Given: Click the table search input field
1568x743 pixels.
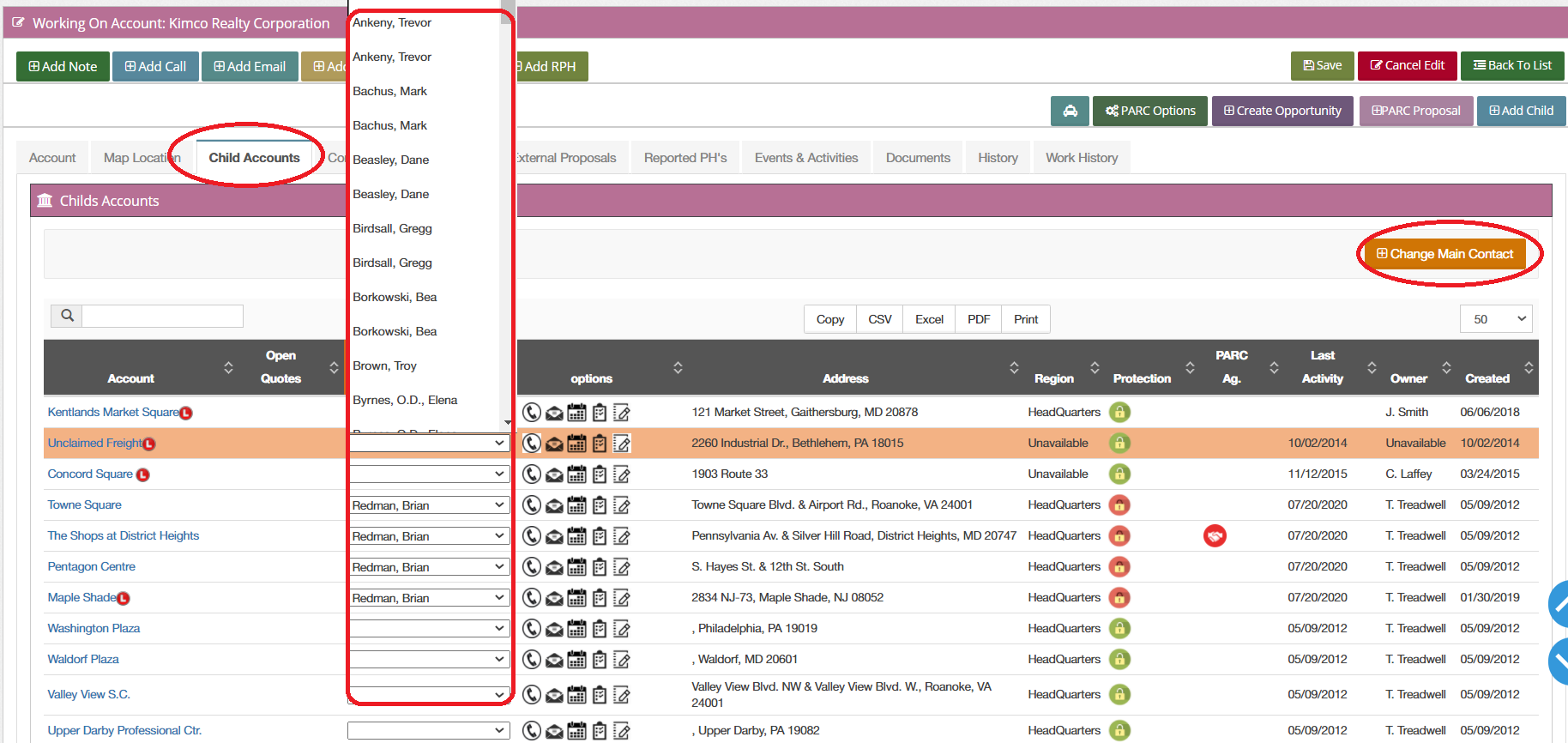Looking at the screenshot, I should point(162,316).
